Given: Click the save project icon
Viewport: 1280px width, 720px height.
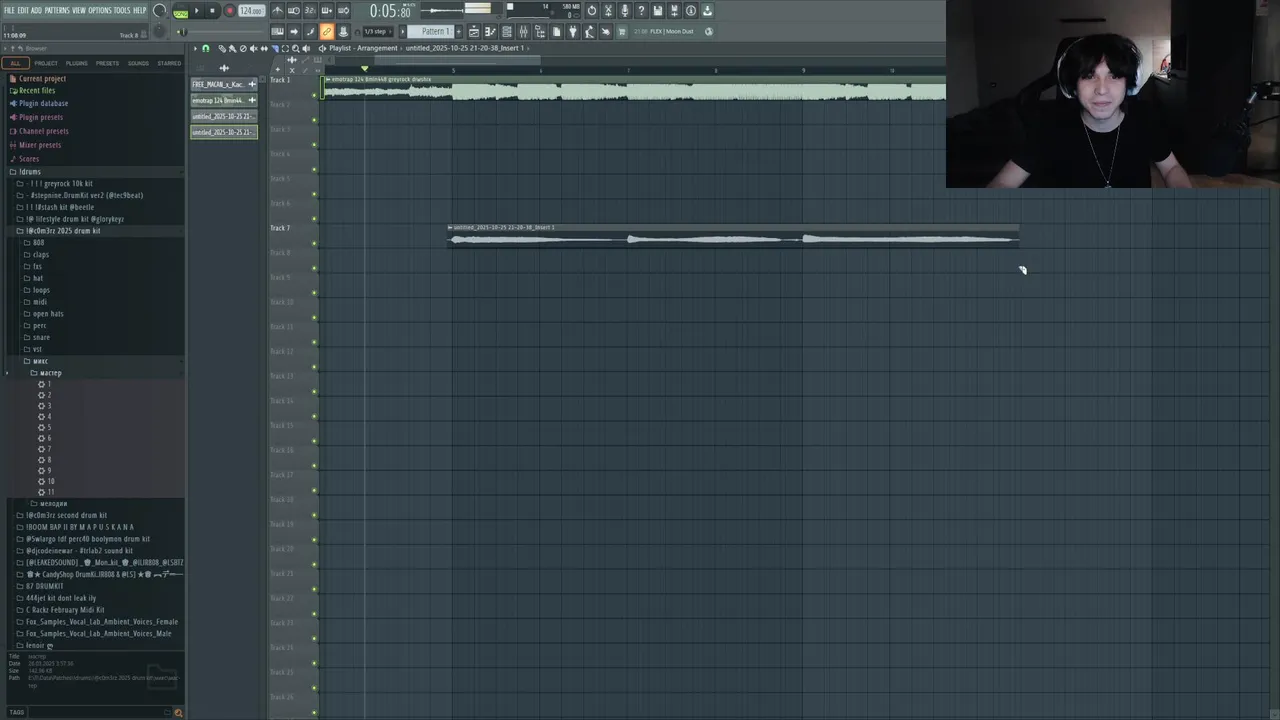Looking at the screenshot, I should pyautogui.click(x=658, y=11).
